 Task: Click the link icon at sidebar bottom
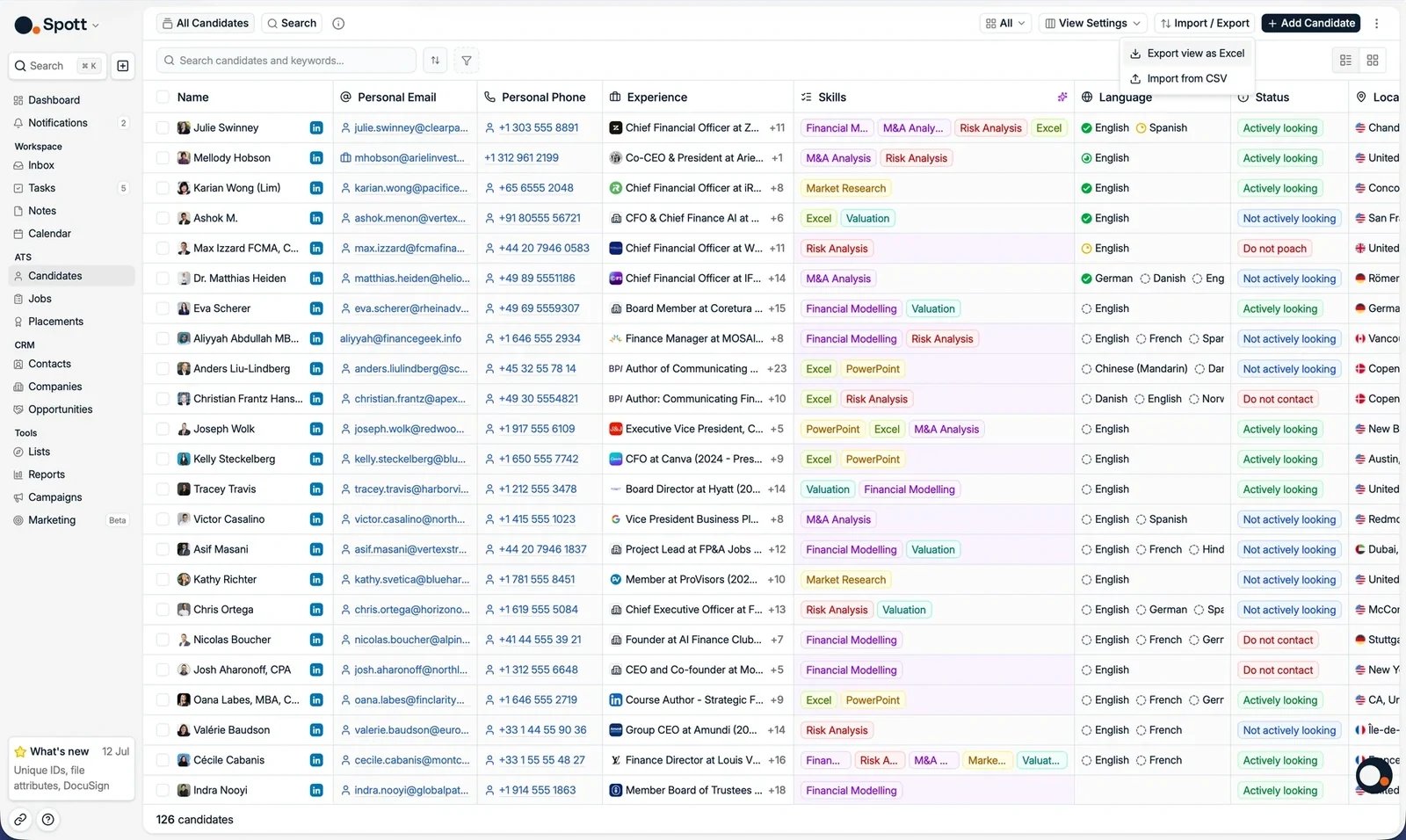click(20, 820)
